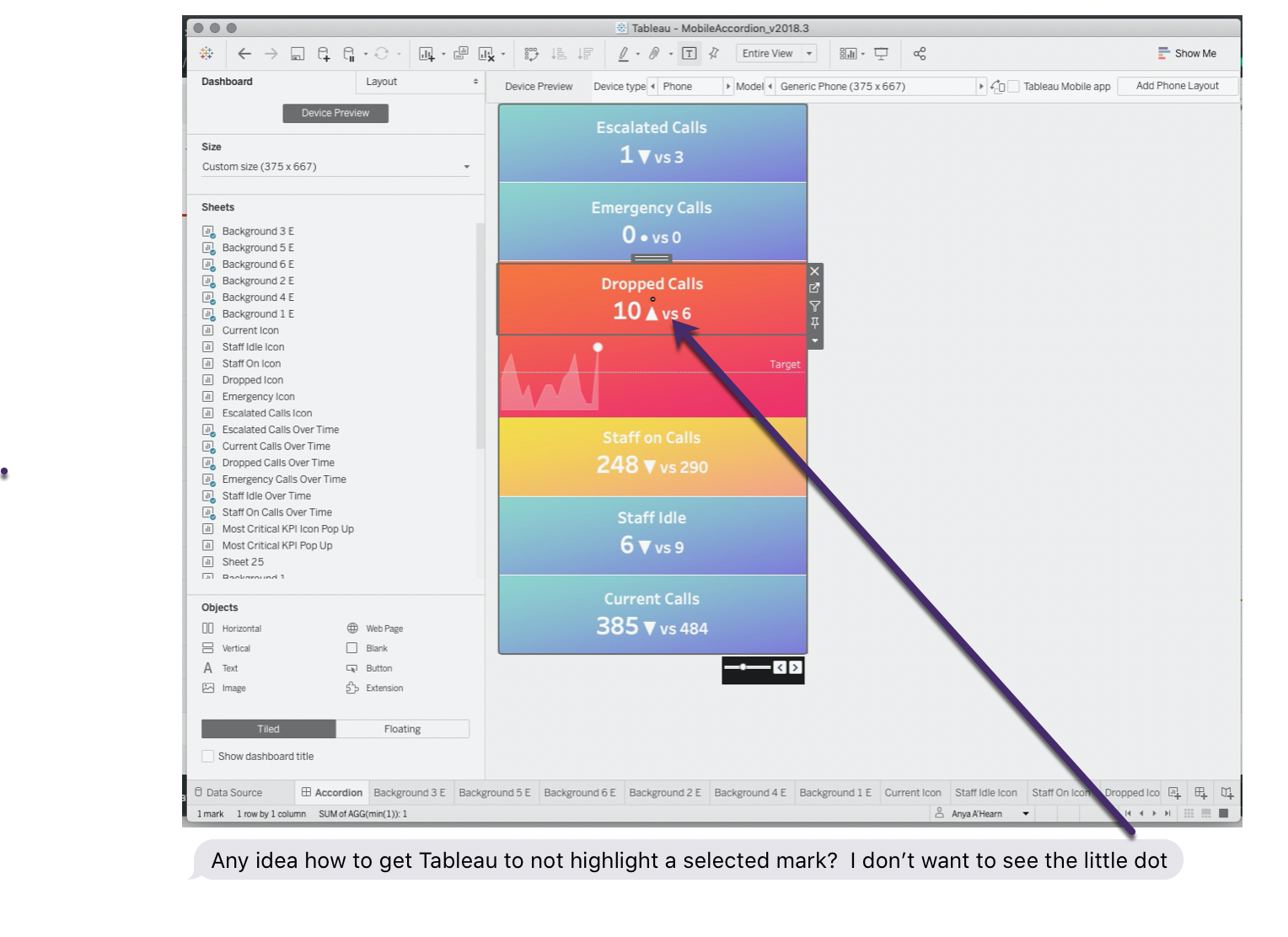Switch to the Data Source tab
1288x937 pixels.
pos(228,793)
